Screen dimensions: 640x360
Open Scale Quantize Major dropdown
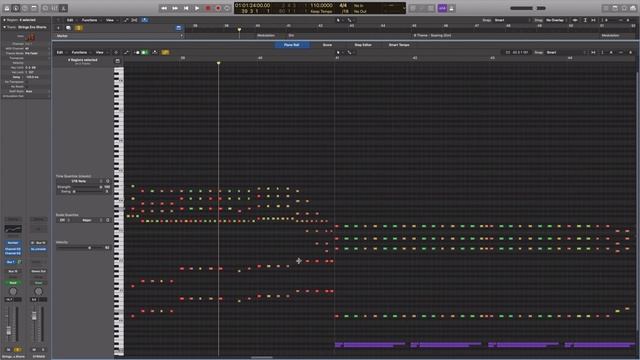(89, 220)
